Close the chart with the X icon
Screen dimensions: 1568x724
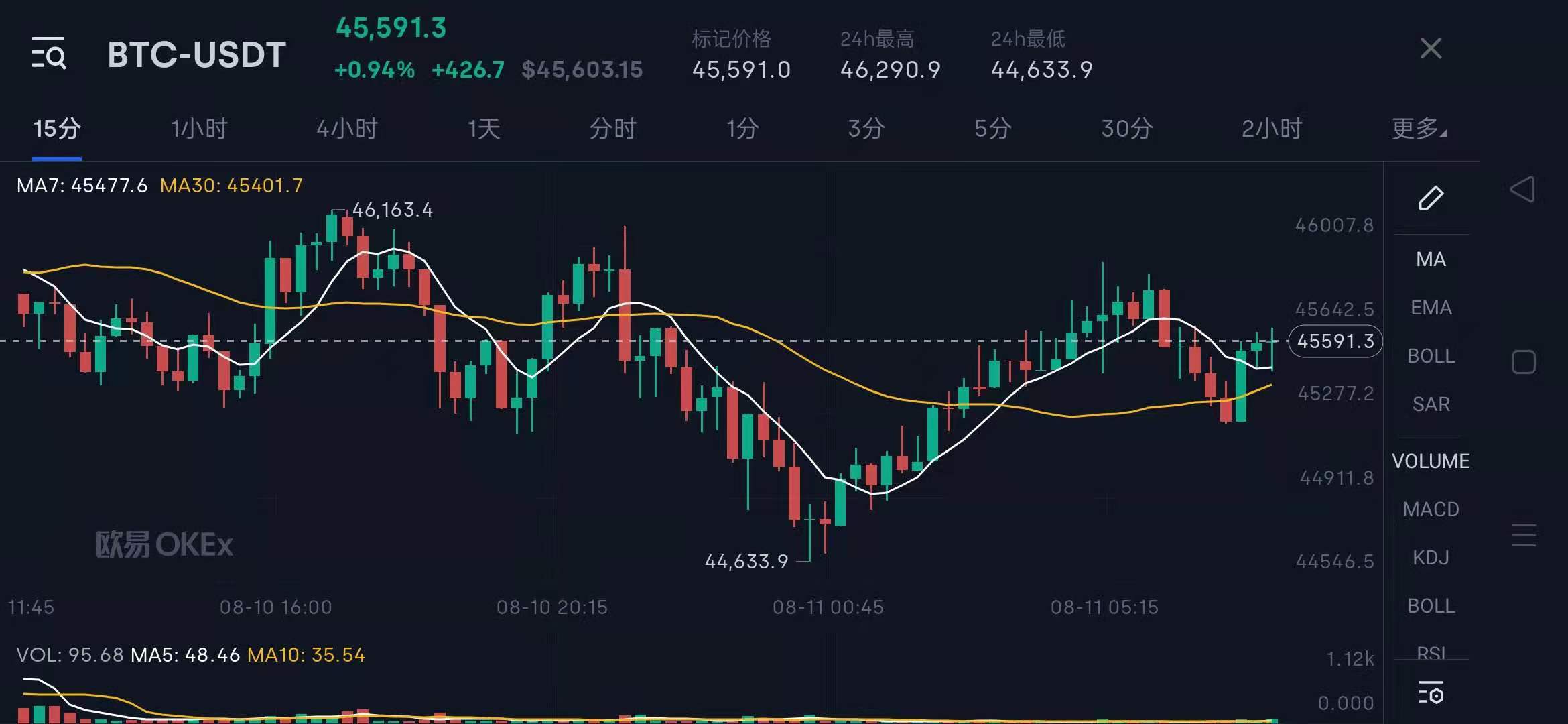coord(1431,48)
